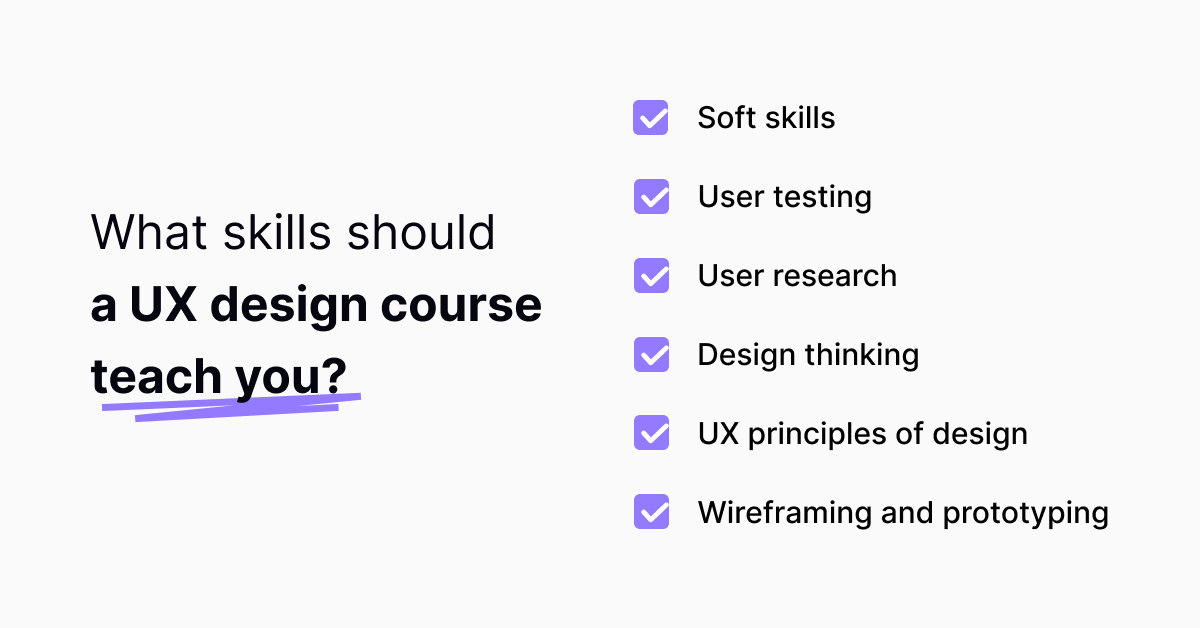Click the bold "teach you?" heading text
The image size is (1200, 628).
pyautogui.click(x=218, y=376)
